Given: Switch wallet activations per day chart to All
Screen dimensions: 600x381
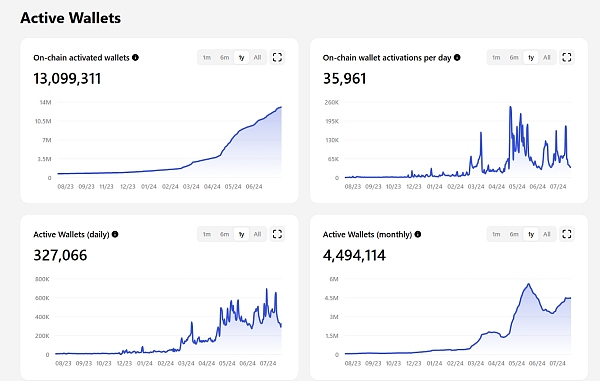Looking at the screenshot, I should tap(547, 57).
